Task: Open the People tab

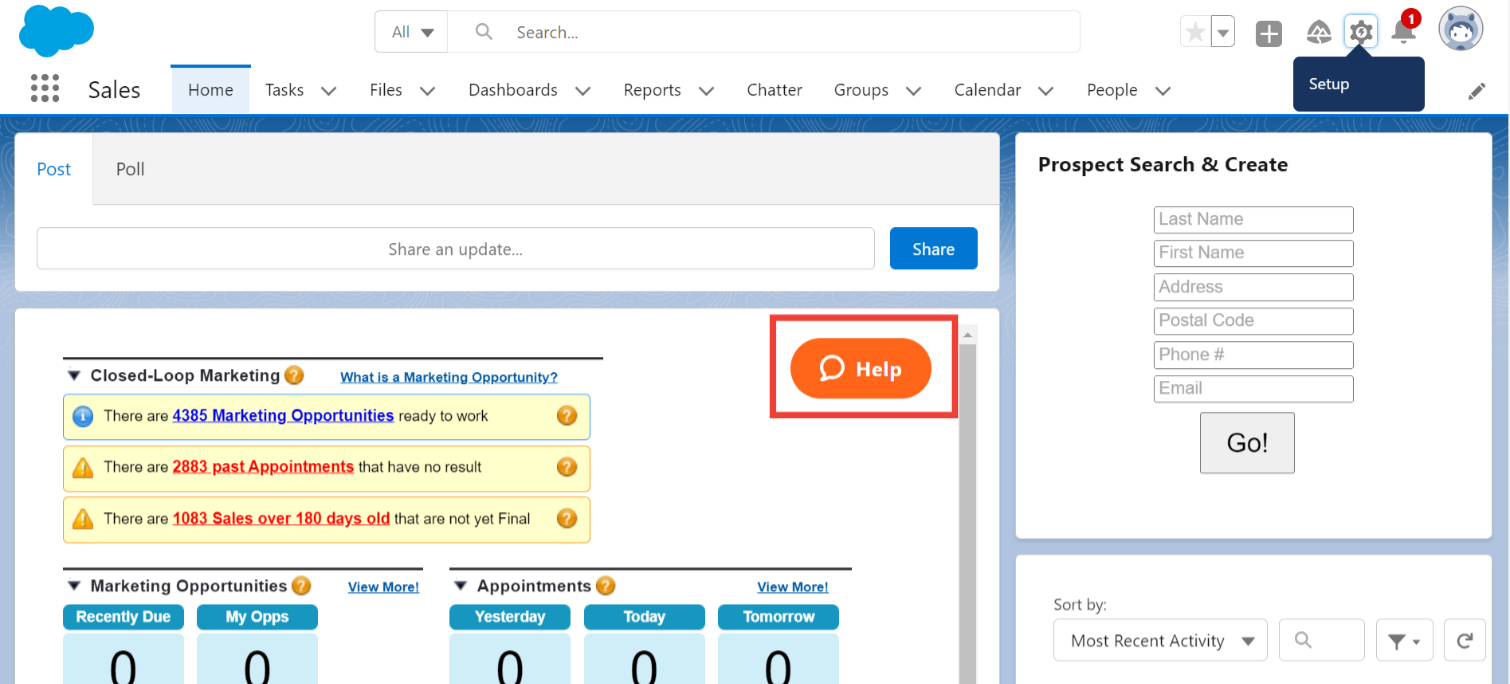Action: (1112, 90)
